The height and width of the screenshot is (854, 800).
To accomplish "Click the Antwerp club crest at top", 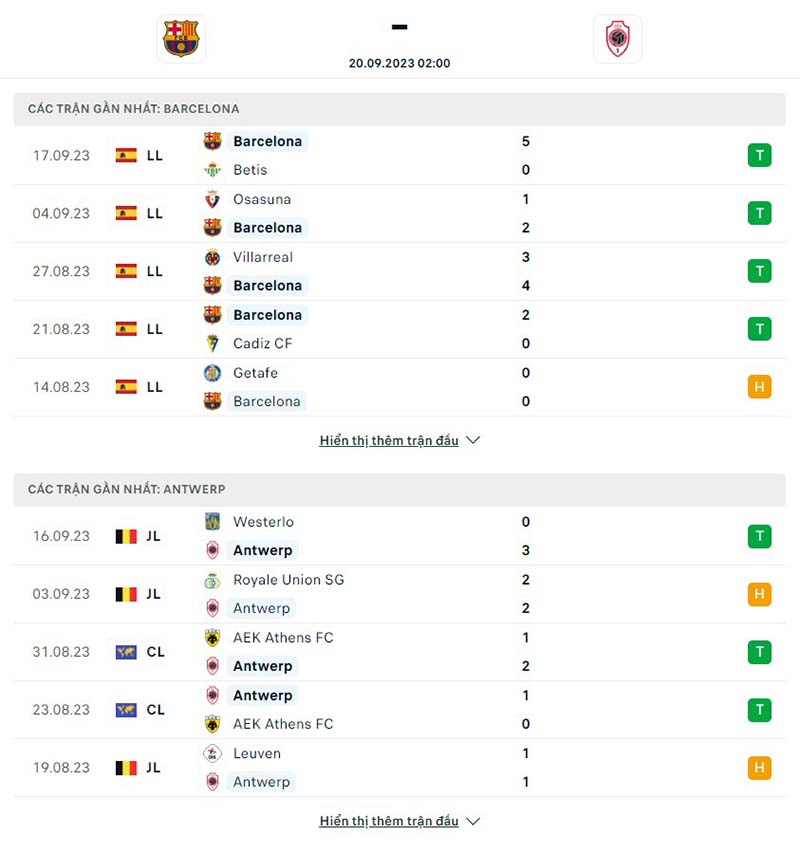I will pos(617,38).
